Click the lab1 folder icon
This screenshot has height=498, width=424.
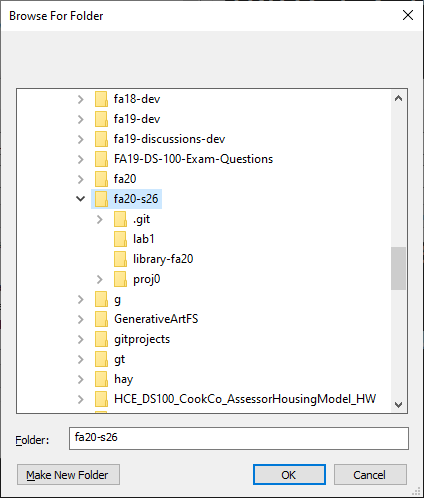click(120, 239)
